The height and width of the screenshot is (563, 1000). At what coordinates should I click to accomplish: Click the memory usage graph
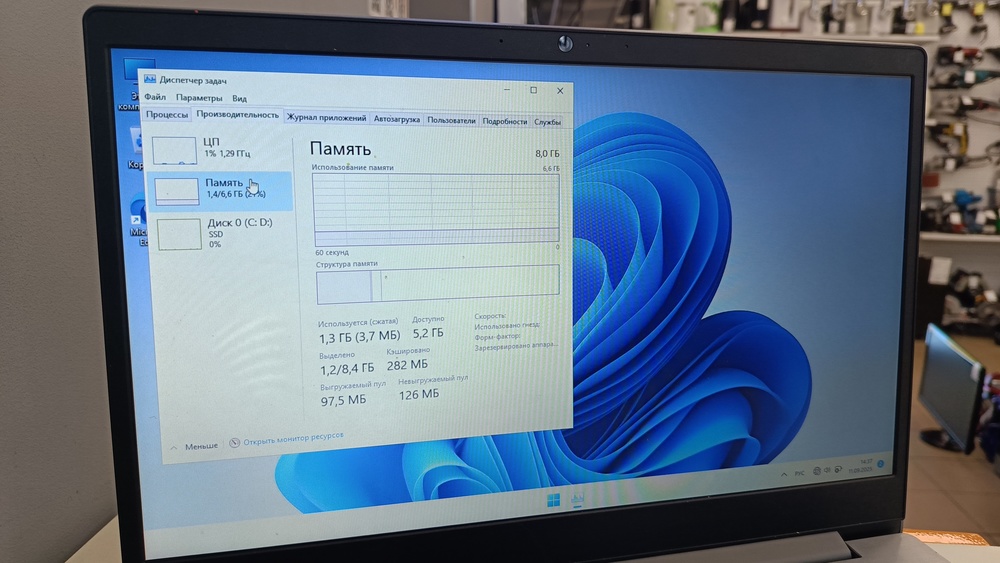(436, 209)
